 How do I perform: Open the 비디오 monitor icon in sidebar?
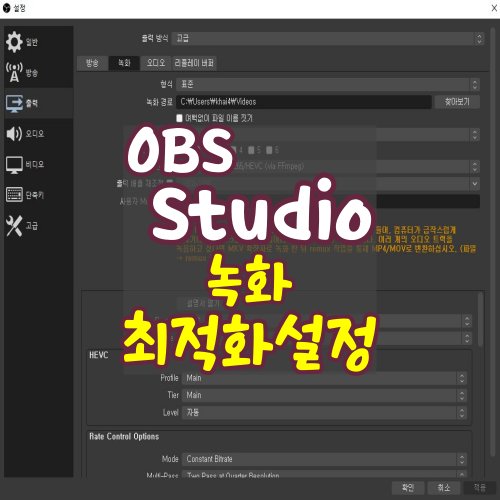[14, 164]
